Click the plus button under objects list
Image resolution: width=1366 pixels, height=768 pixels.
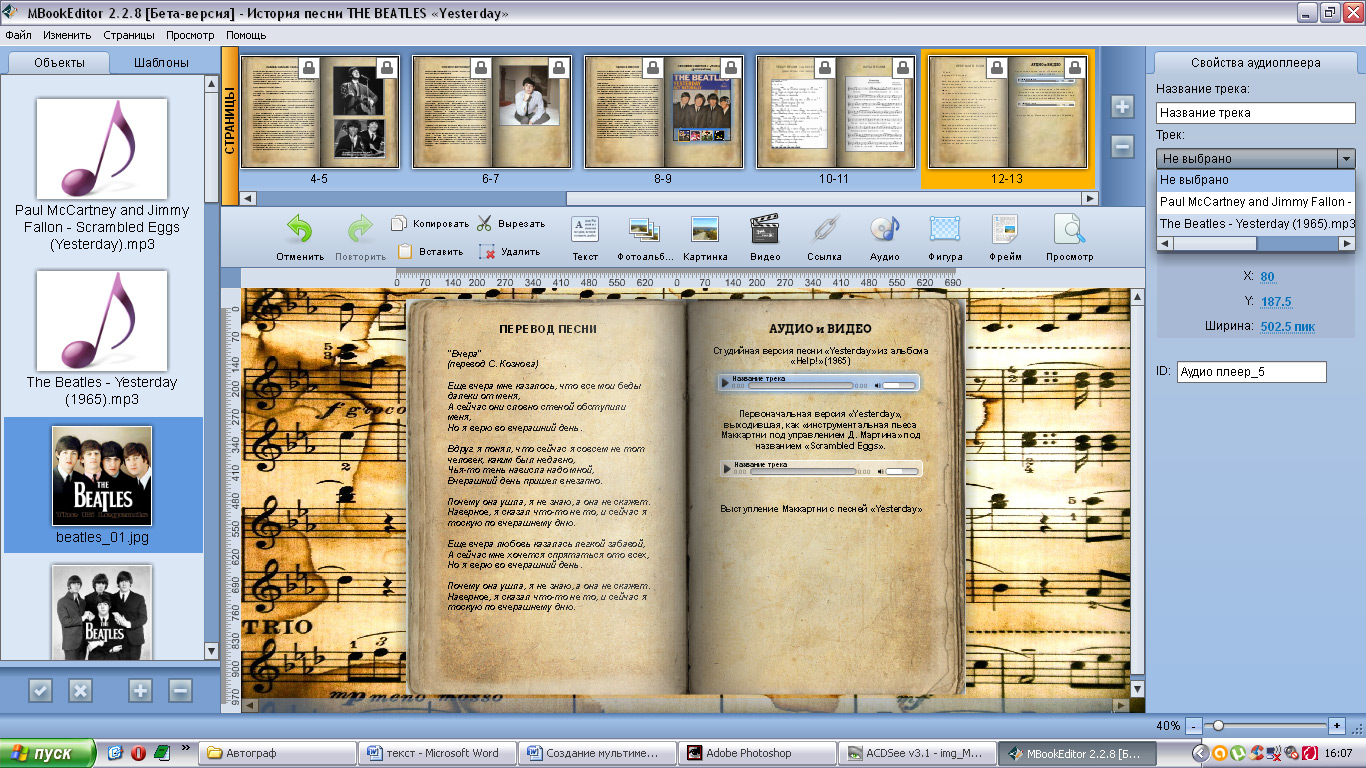(x=140, y=690)
